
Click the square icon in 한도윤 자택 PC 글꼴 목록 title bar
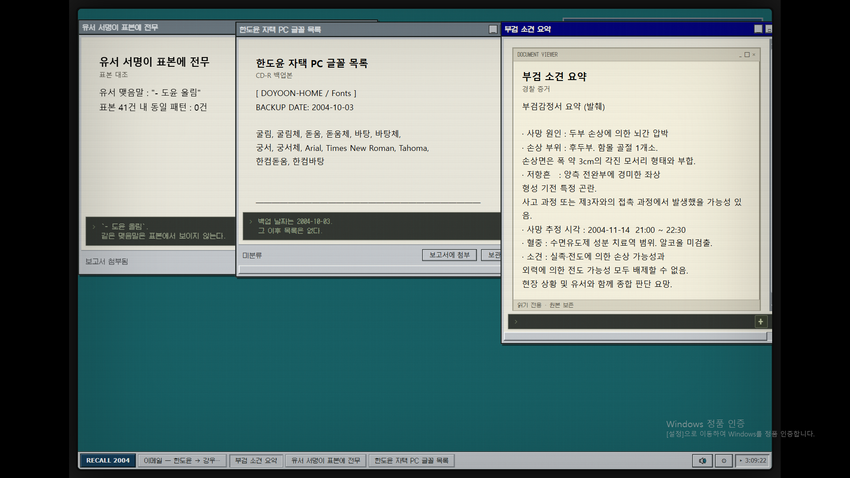pos(493,29)
